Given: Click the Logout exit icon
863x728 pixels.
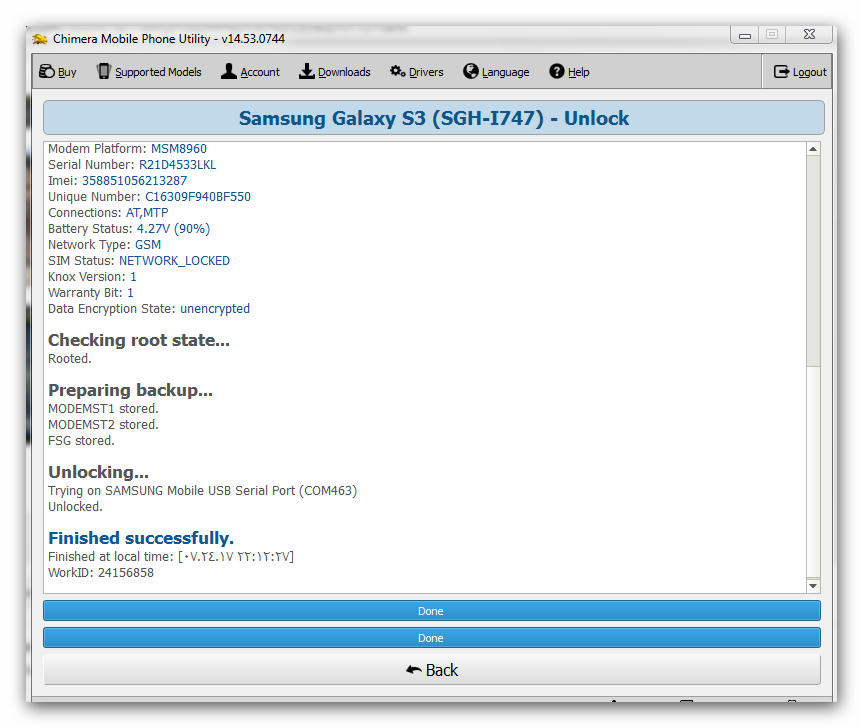Looking at the screenshot, I should click(782, 72).
